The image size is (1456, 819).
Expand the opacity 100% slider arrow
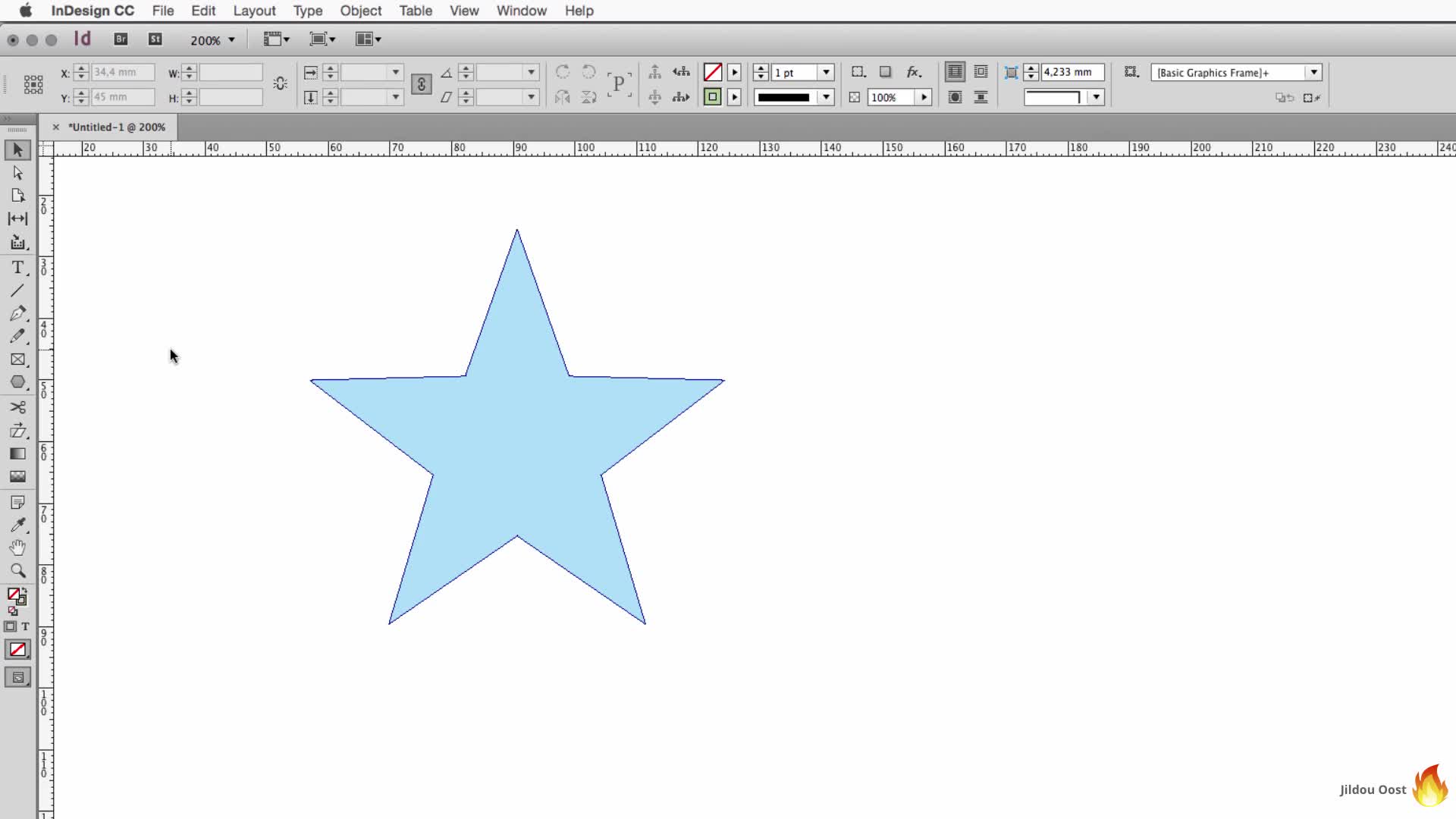point(924,97)
